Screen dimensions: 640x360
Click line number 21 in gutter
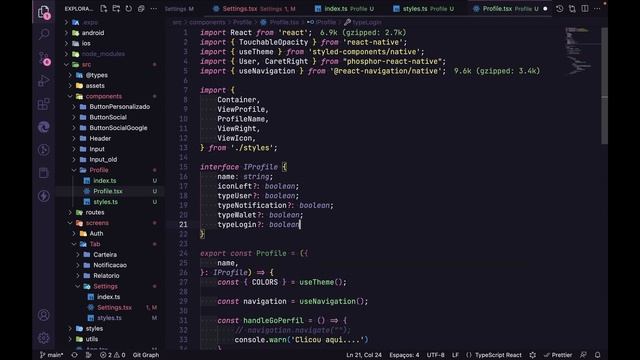[x=183, y=224]
